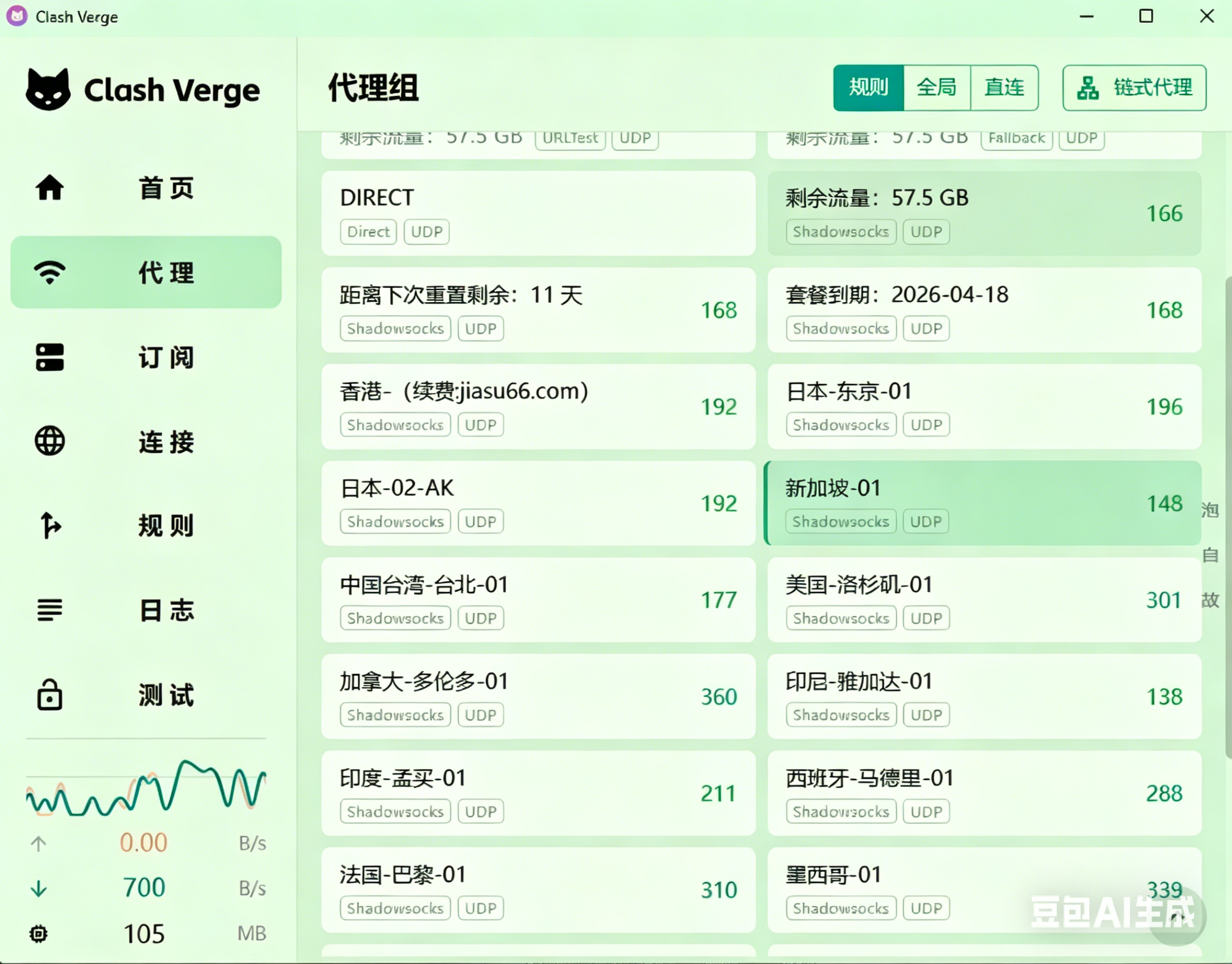Click the 链式代理 chain proxy button

pos(1135,87)
